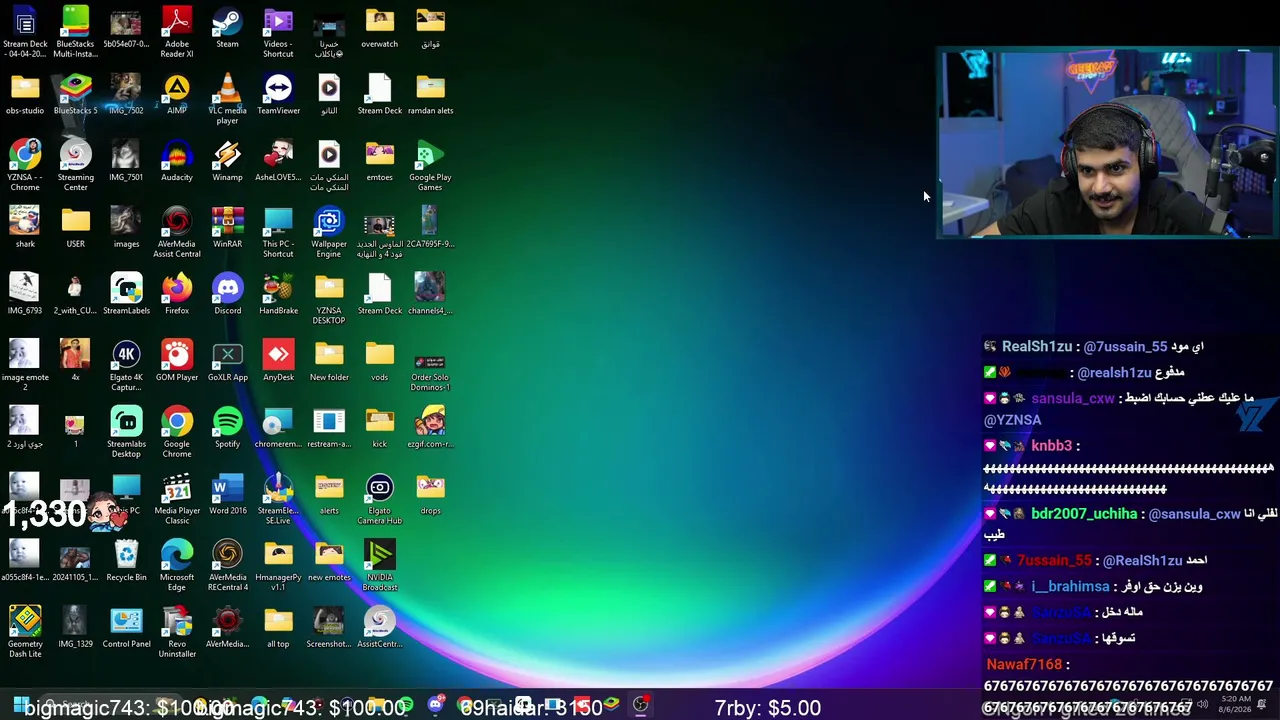Open the obs-studio folder

click(x=25, y=94)
